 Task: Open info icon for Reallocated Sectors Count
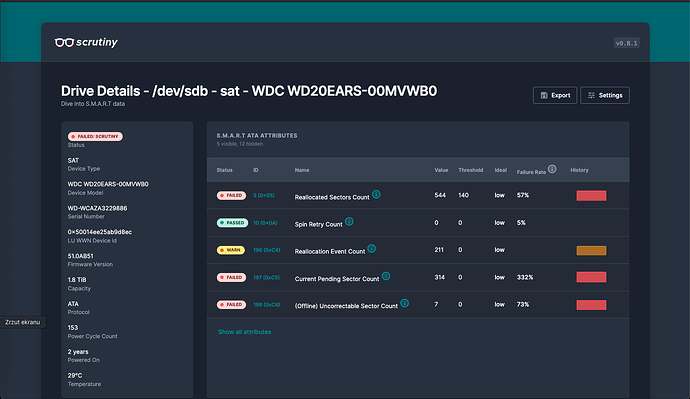pos(376,194)
